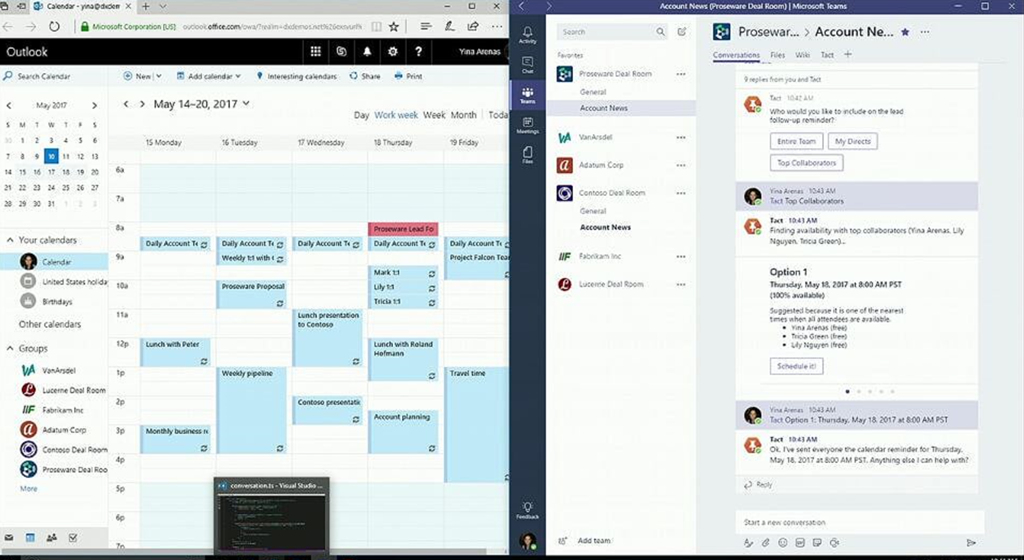Expand May 14–20, 2017 date picker
The width and height of the screenshot is (1024, 560).
coord(246,103)
